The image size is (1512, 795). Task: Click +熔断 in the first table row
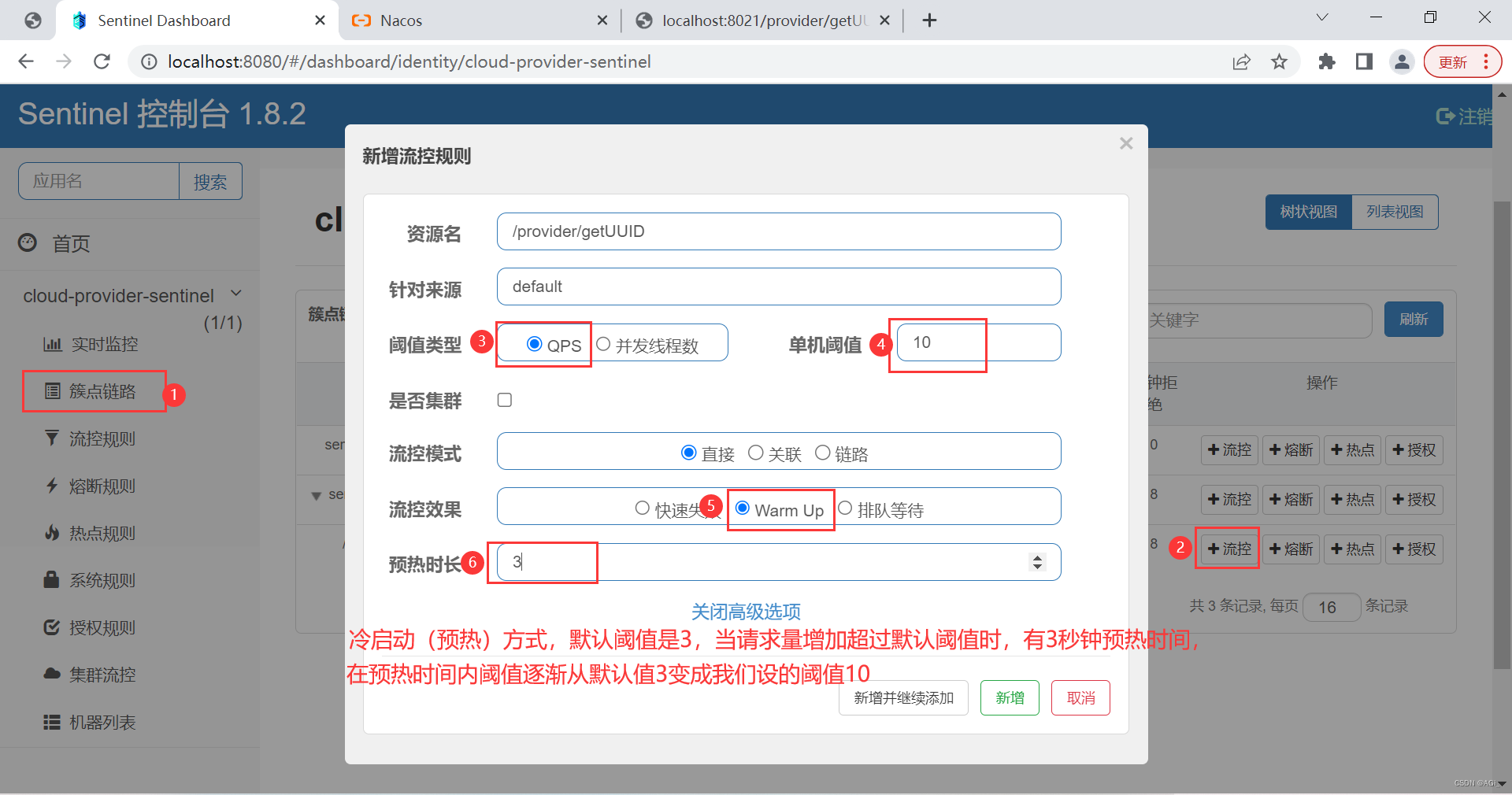[x=1291, y=449]
